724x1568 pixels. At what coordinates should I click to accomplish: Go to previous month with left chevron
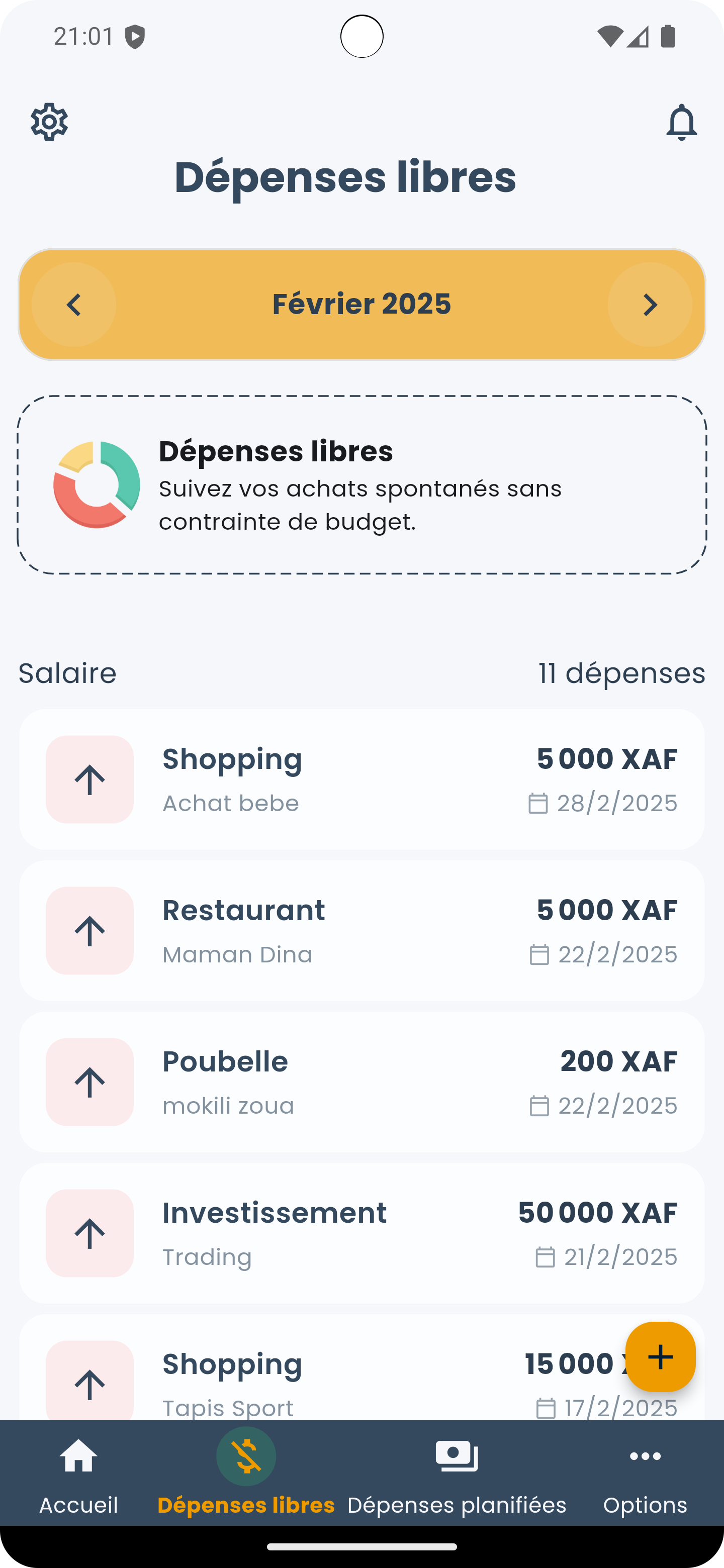pyautogui.click(x=74, y=305)
